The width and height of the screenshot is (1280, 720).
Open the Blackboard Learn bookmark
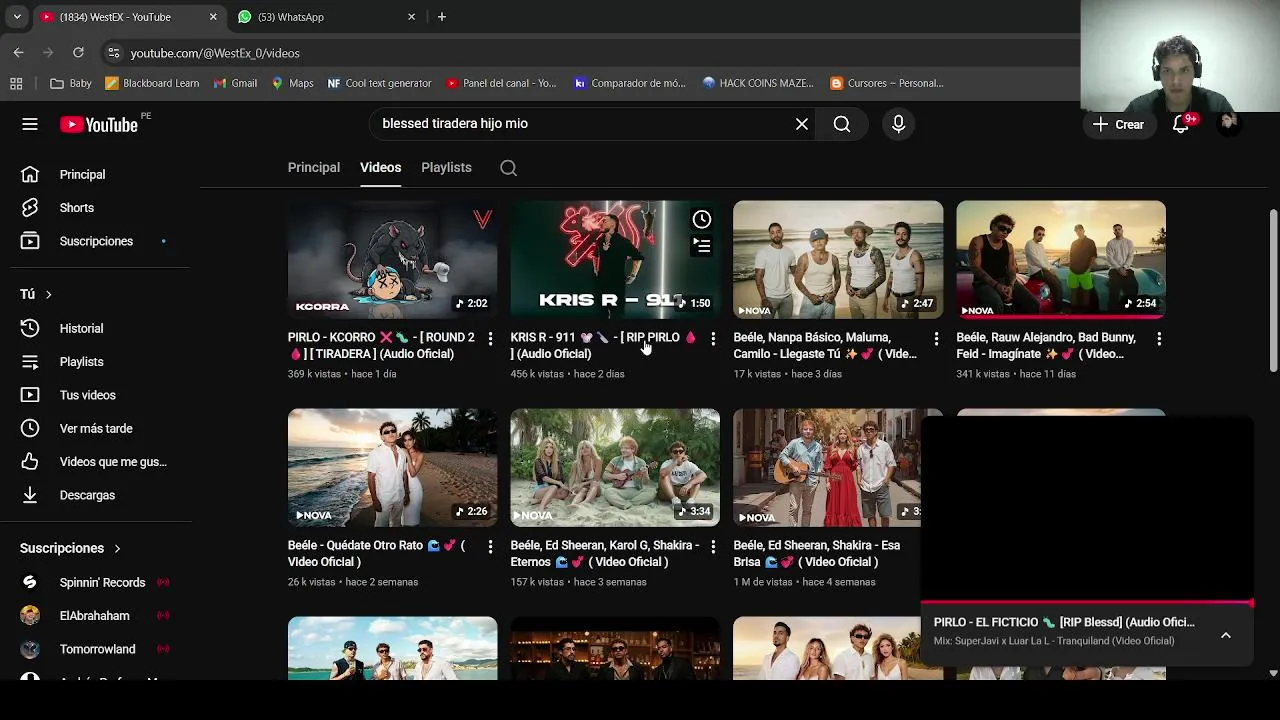coord(152,84)
